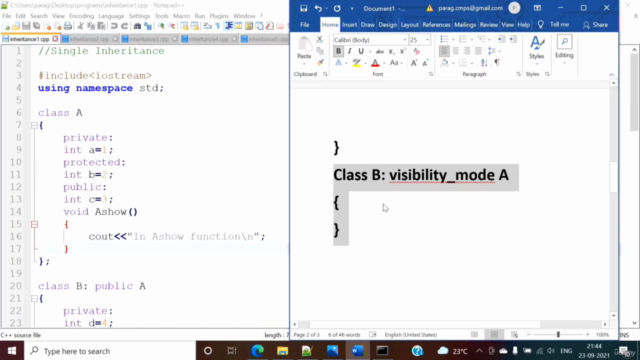Click Windows taskbar search box
640x360 pixels.
coord(110,351)
